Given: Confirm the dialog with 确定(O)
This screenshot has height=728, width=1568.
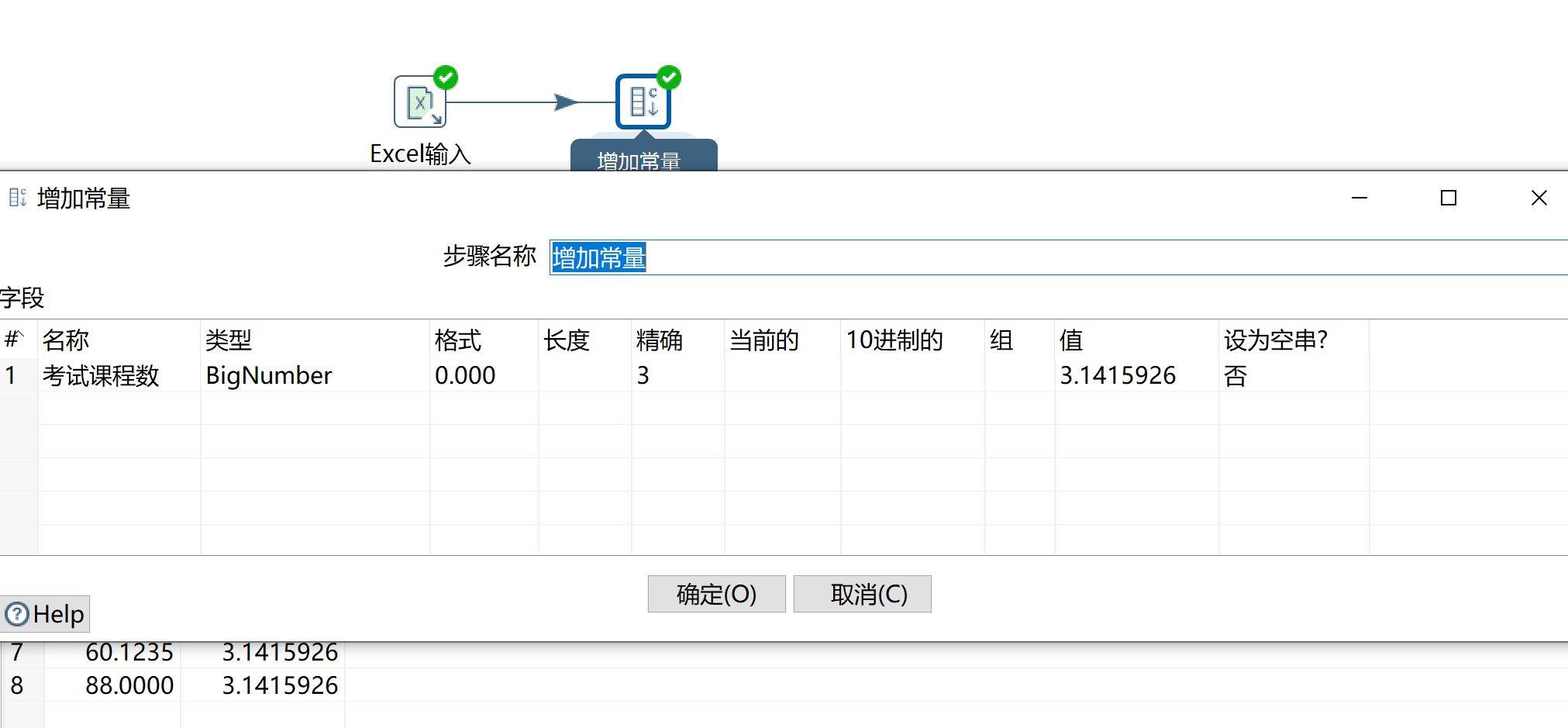Looking at the screenshot, I should (x=715, y=594).
